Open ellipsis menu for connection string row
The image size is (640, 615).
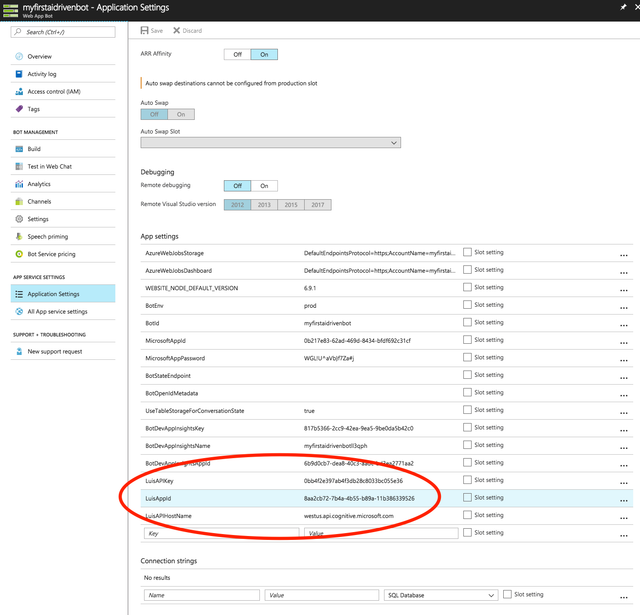click(623, 597)
